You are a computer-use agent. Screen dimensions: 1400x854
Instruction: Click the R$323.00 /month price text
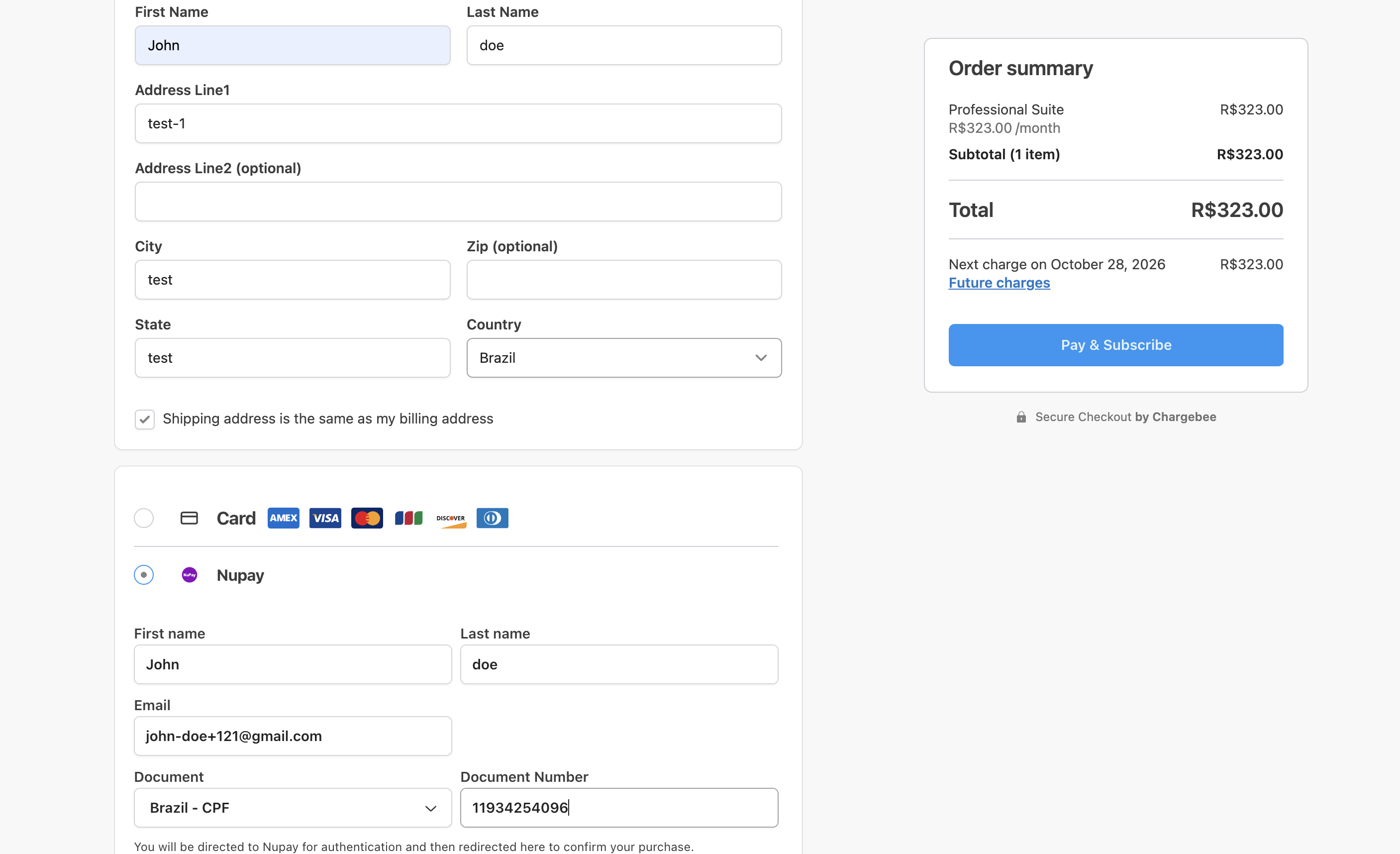[1004, 128]
